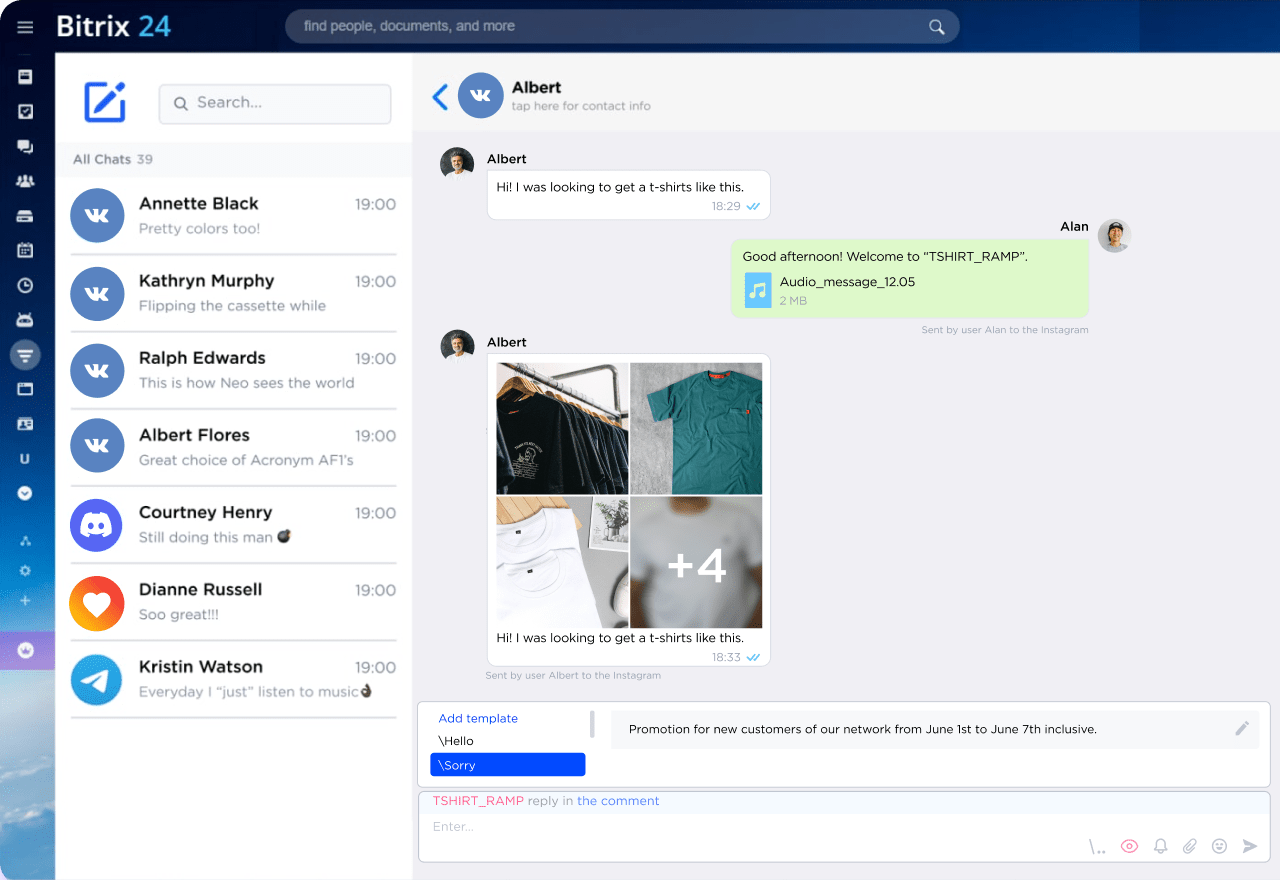This screenshot has width=1280, height=880.
Task: Open the backslash command shortcuts dropdown
Action: [x=1097, y=845]
